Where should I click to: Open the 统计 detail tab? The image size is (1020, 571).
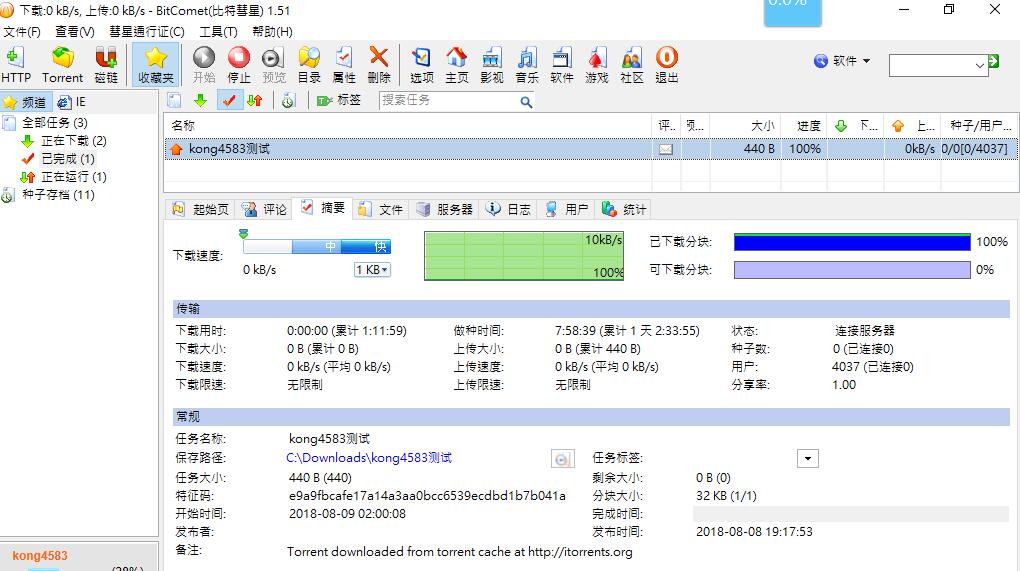tap(624, 209)
